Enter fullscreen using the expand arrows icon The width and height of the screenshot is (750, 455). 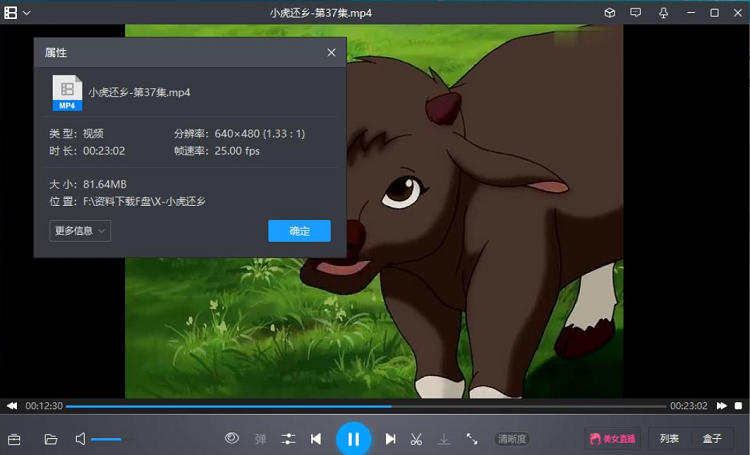[x=472, y=439]
